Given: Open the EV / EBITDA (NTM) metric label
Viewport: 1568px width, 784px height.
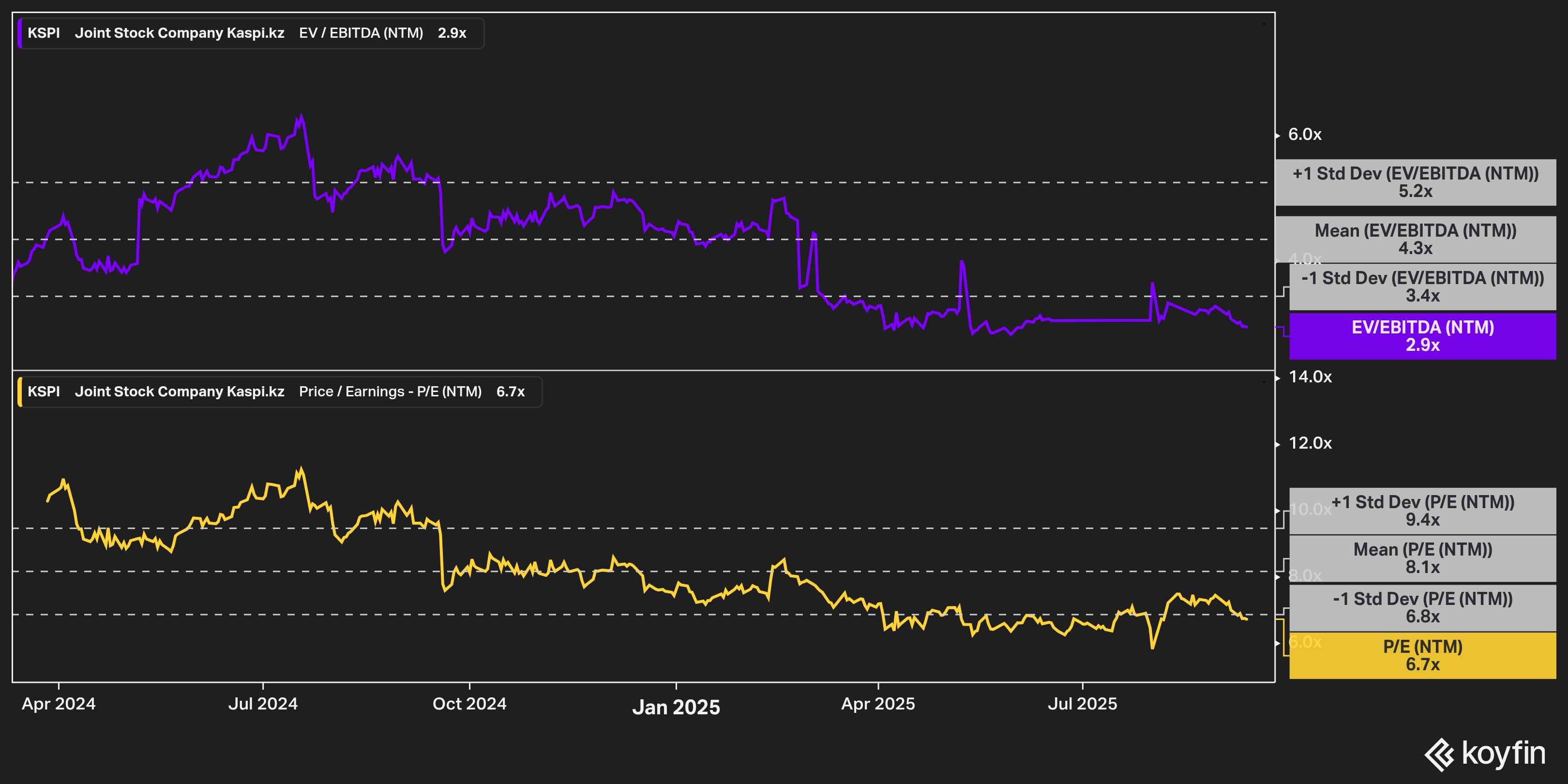Looking at the screenshot, I should 361,33.
